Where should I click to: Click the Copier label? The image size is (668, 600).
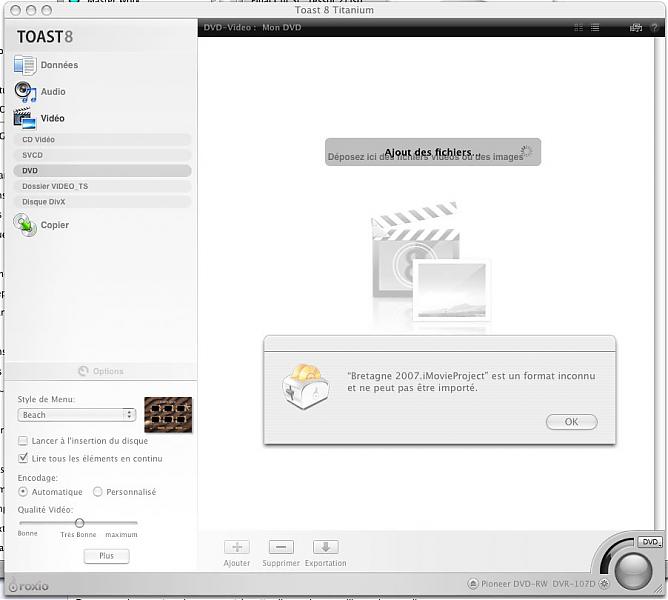55,225
